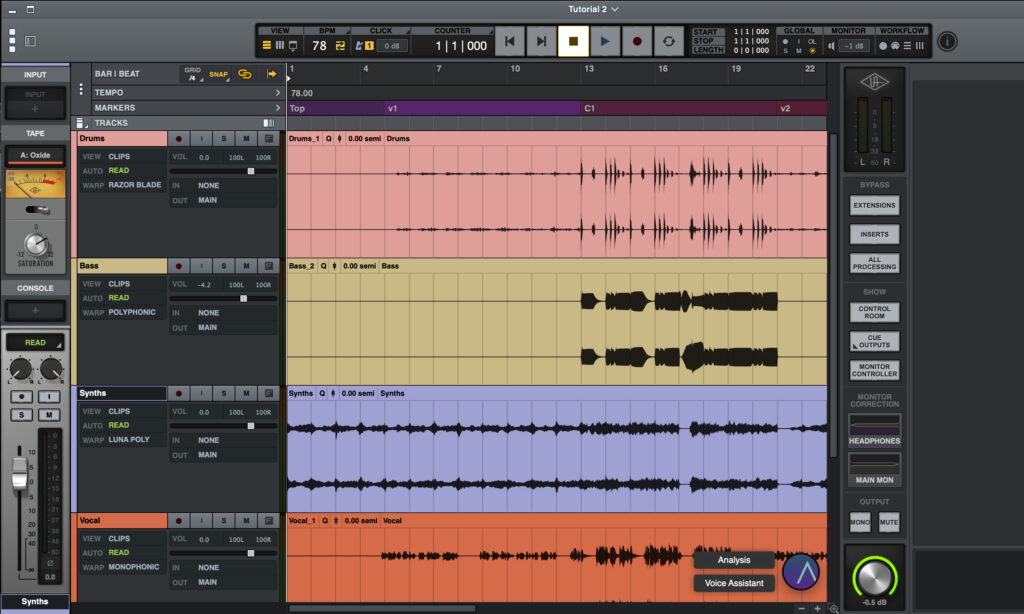Click the ALL PROCESSING bypass button

pos(874,263)
